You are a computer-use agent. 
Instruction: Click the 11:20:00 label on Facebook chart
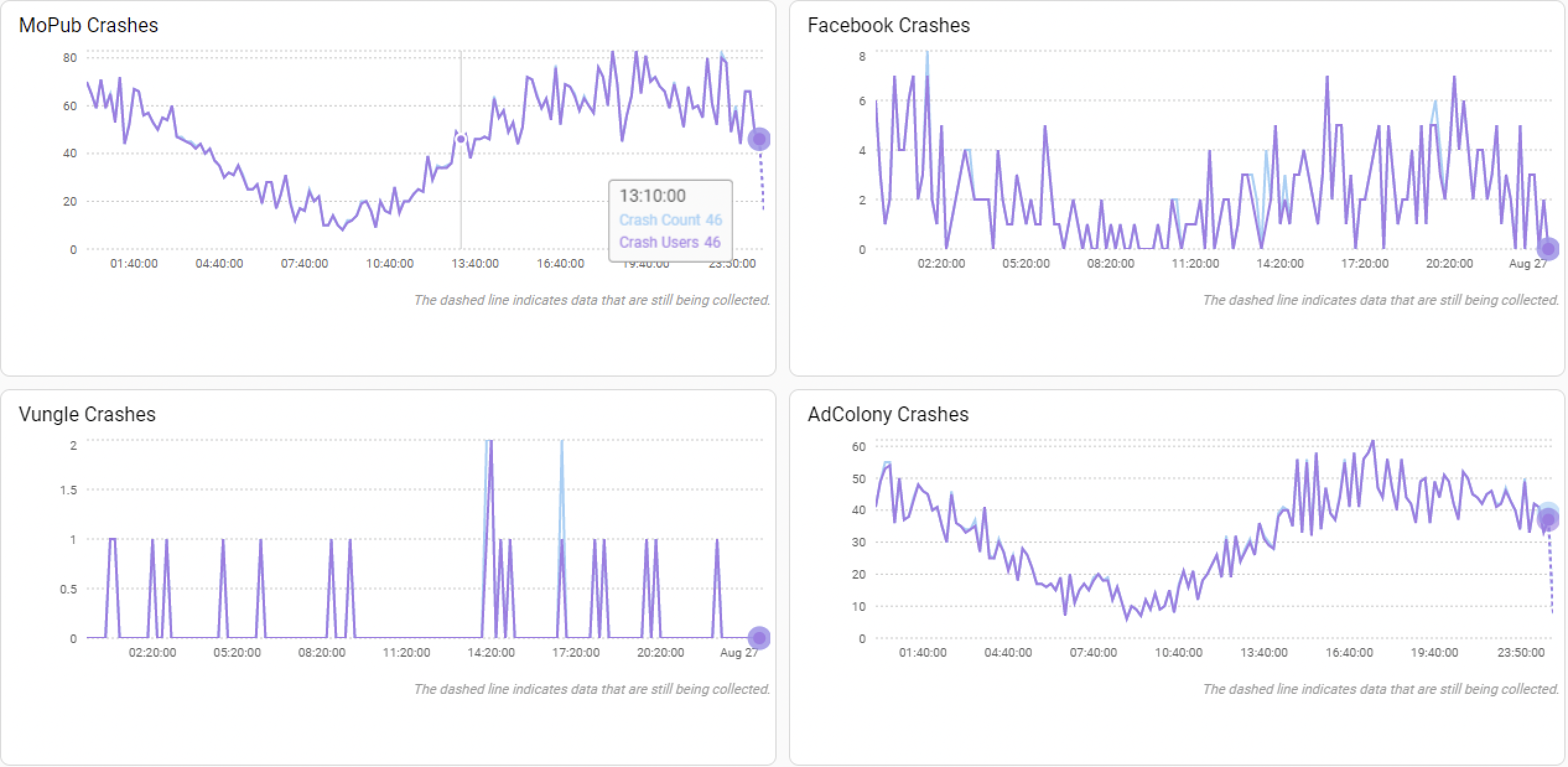coord(1195,264)
